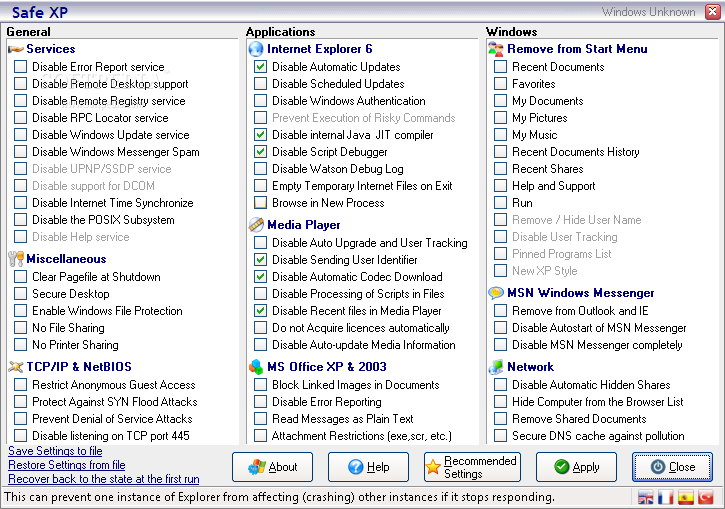Check Run start menu option

click(500, 202)
